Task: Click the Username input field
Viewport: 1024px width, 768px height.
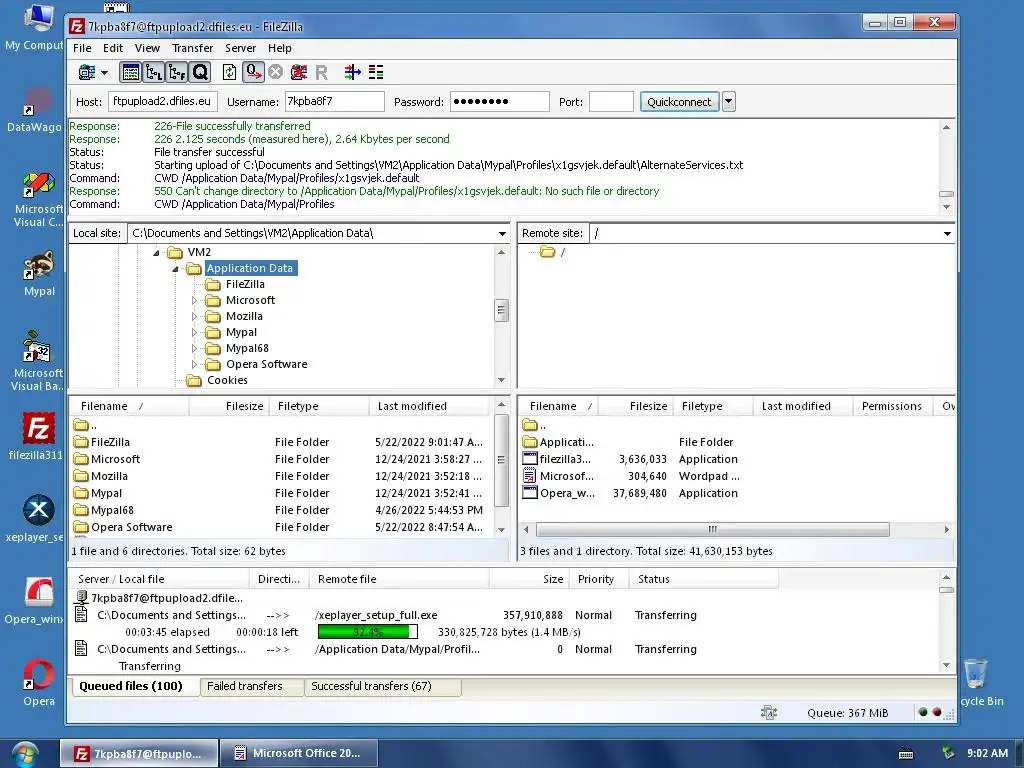Action: tap(334, 101)
